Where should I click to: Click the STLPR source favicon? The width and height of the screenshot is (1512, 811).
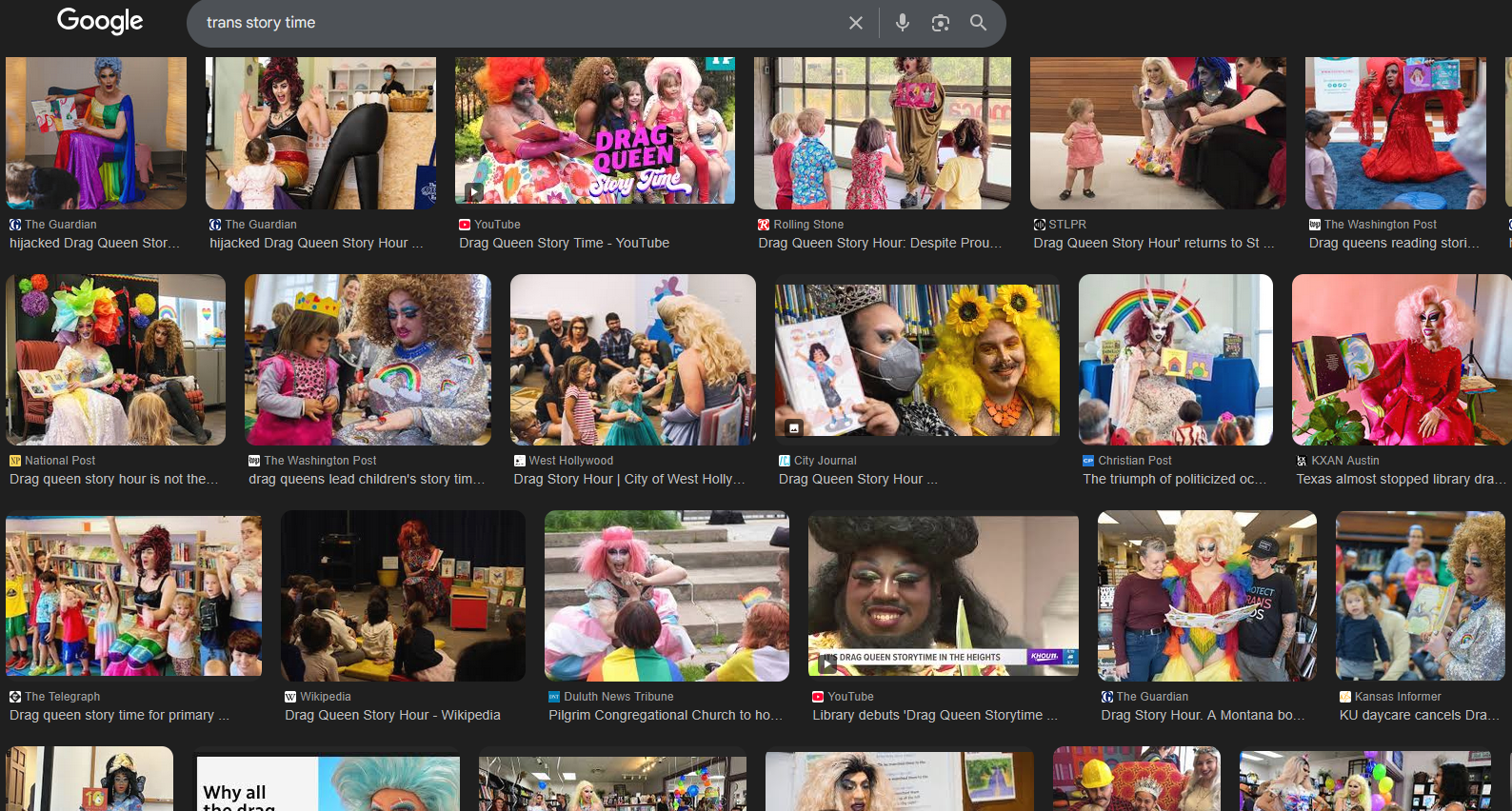(x=1040, y=225)
